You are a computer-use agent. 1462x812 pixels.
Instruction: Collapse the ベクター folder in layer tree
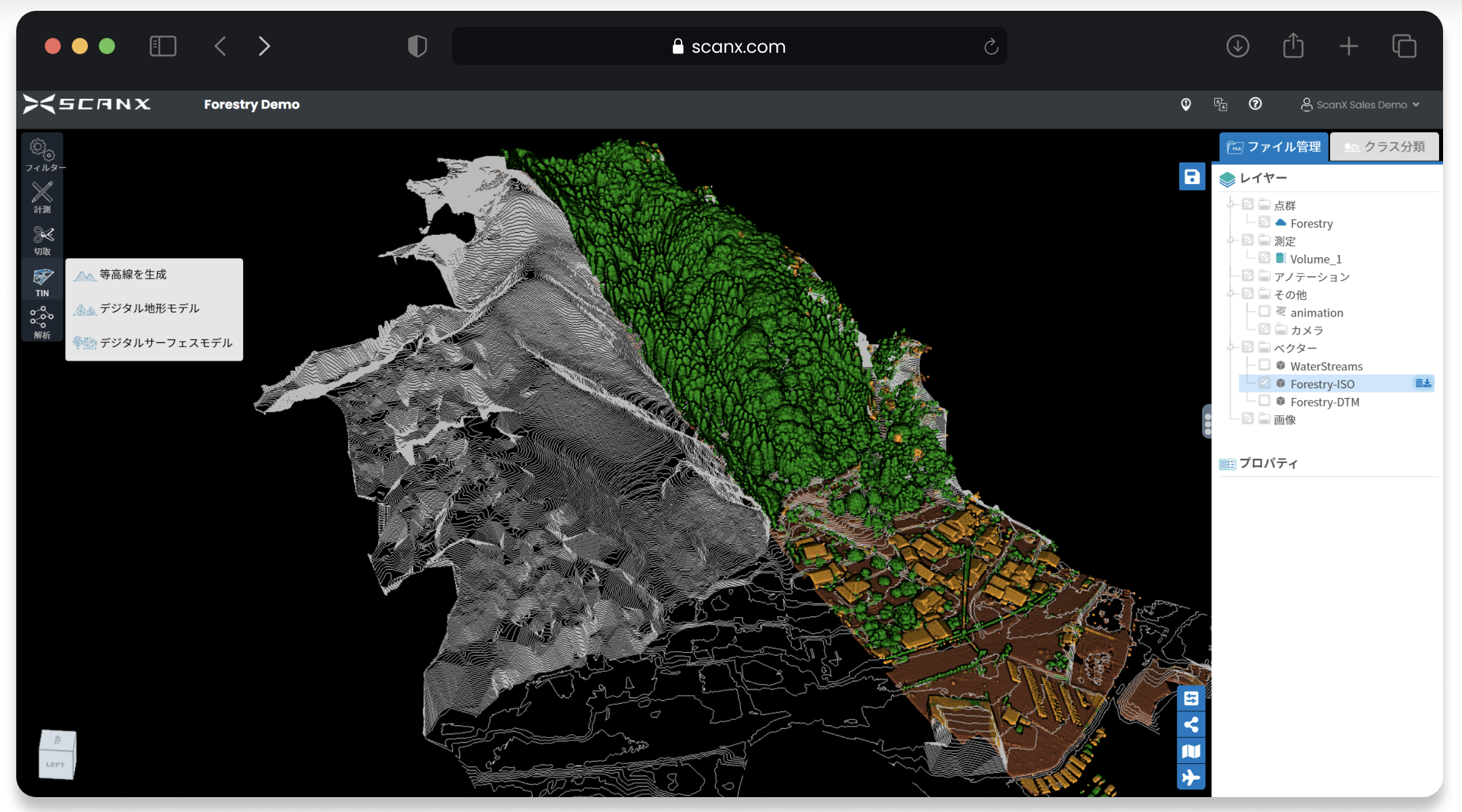[x=1231, y=348]
